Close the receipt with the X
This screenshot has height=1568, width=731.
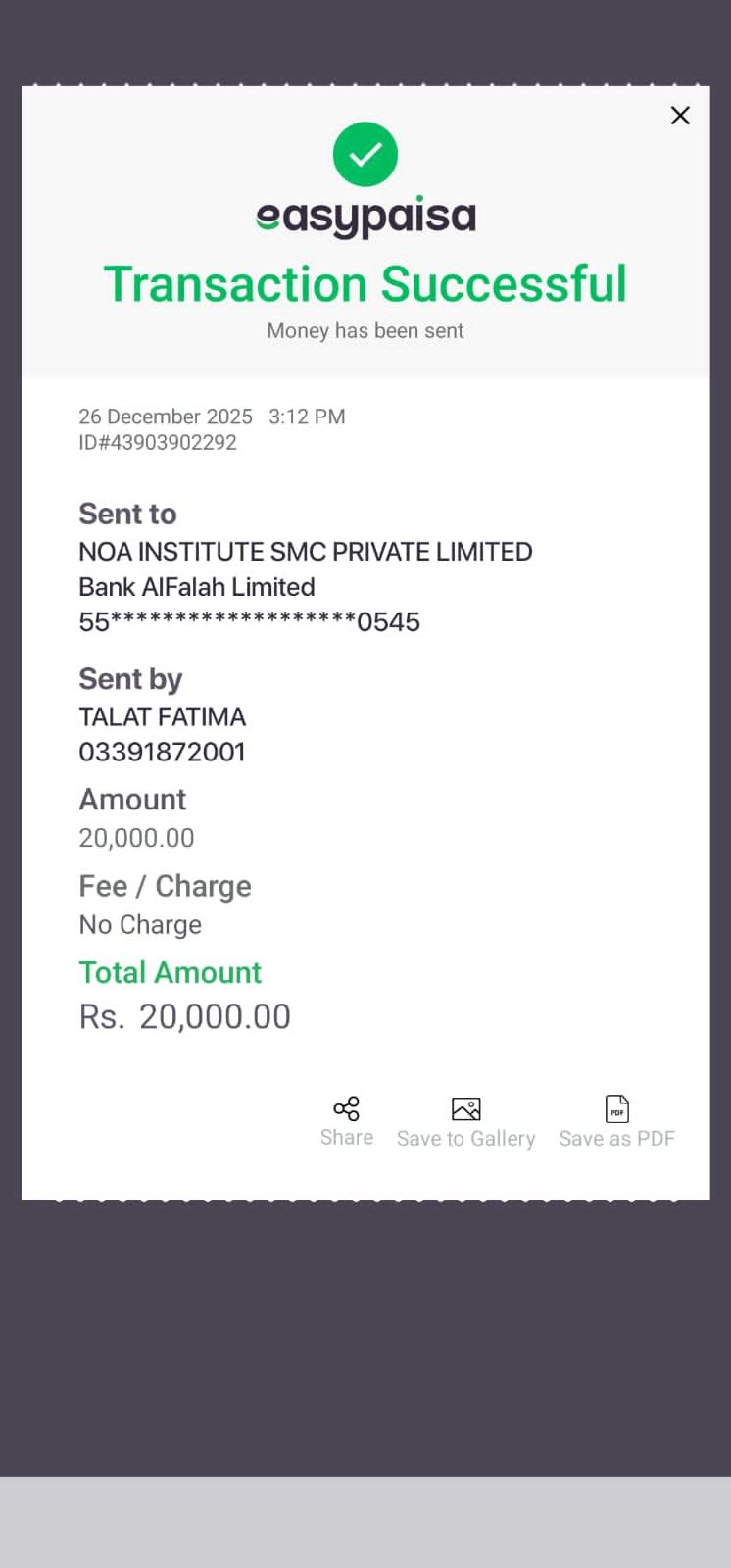pos(680,116)
